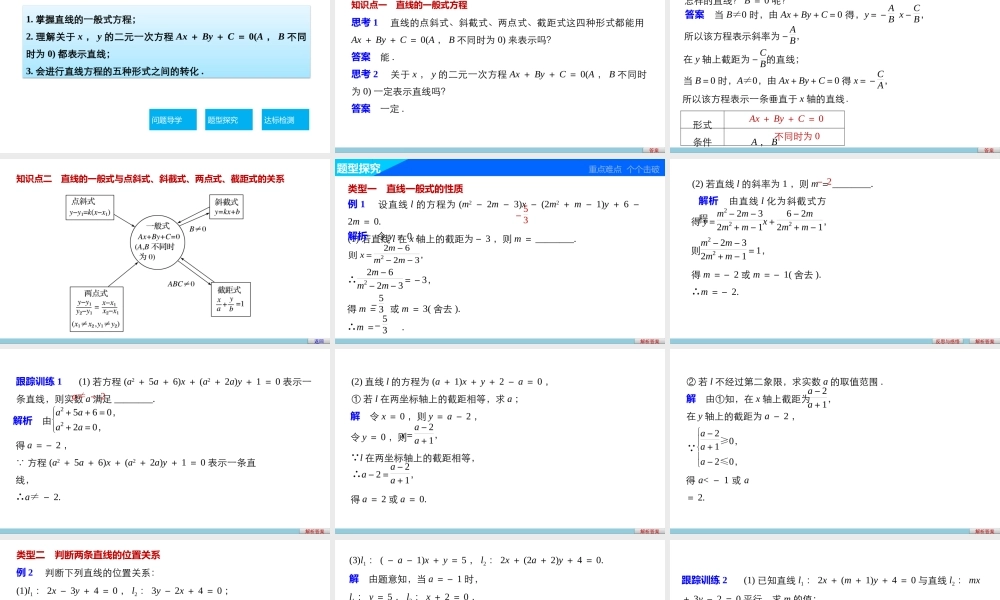Image resolution: width=1000 pixels, height=600 pixels.
Task: Click 解析答案 button on the 例1 slide
Action: click(x=649, y=341)
